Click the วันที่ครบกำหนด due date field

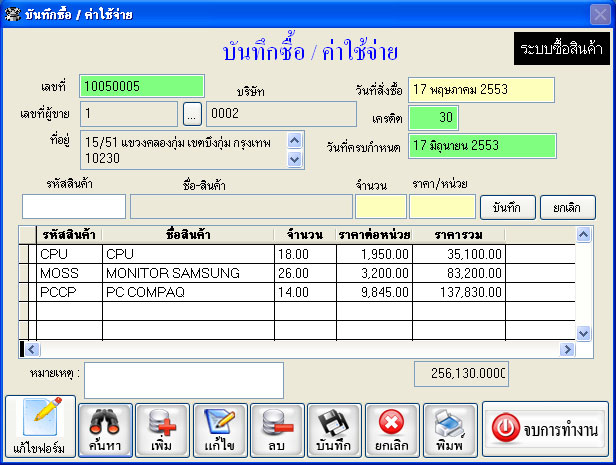pos(482,146)
